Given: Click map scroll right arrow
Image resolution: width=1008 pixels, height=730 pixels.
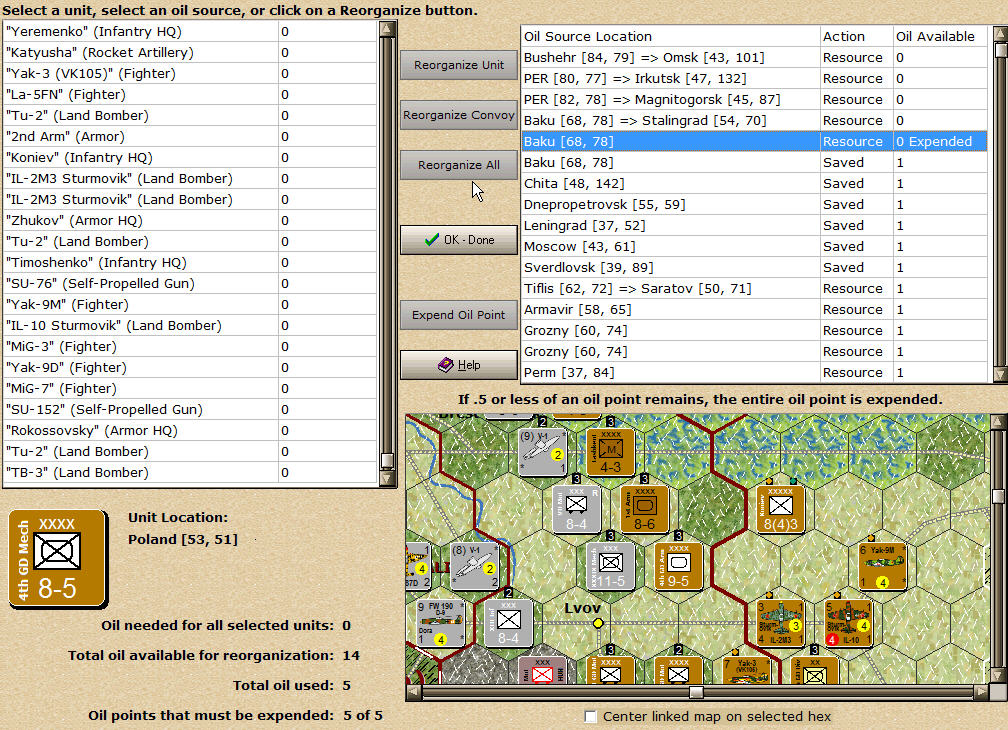Looking at the screenshot, I should tap(981, 693).
